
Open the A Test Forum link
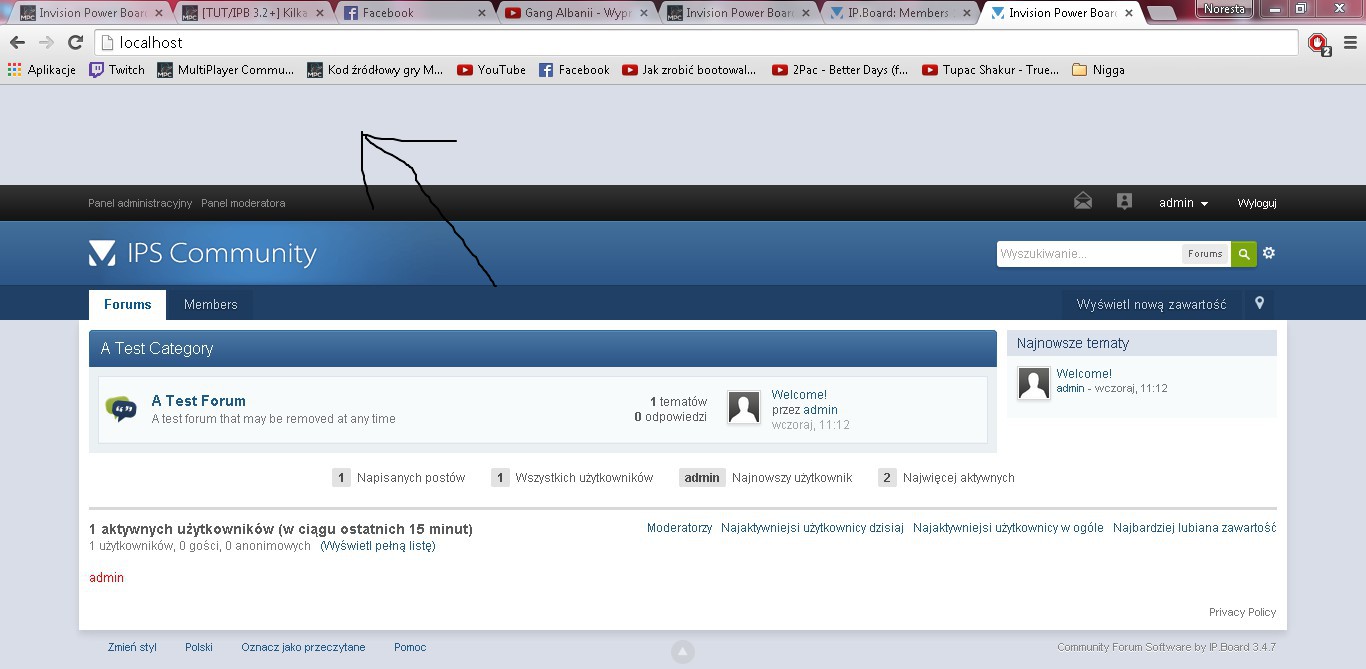(198, 401)
